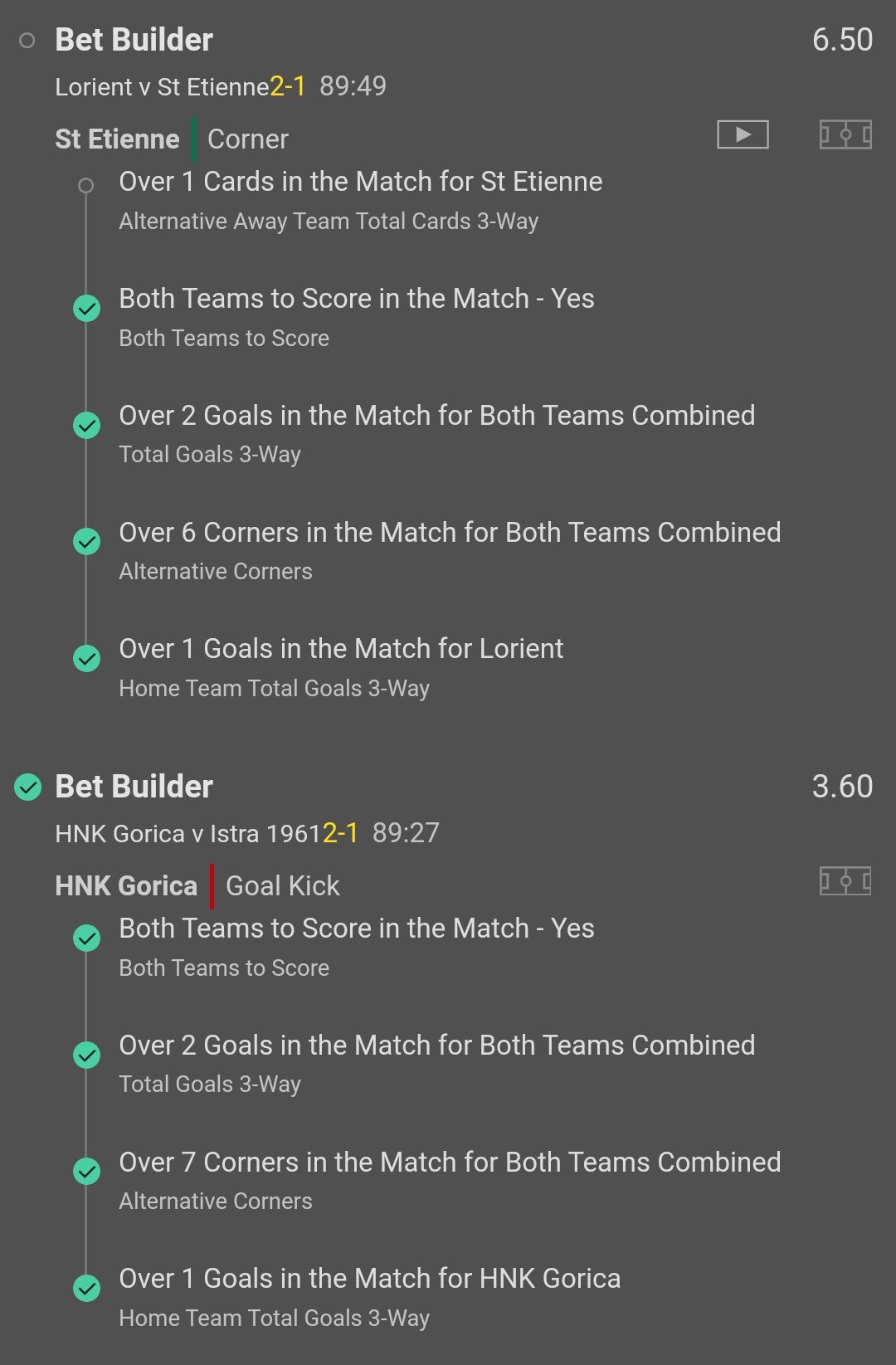Collapse the second Bet Builder 3.60 header

coord(134,787)
